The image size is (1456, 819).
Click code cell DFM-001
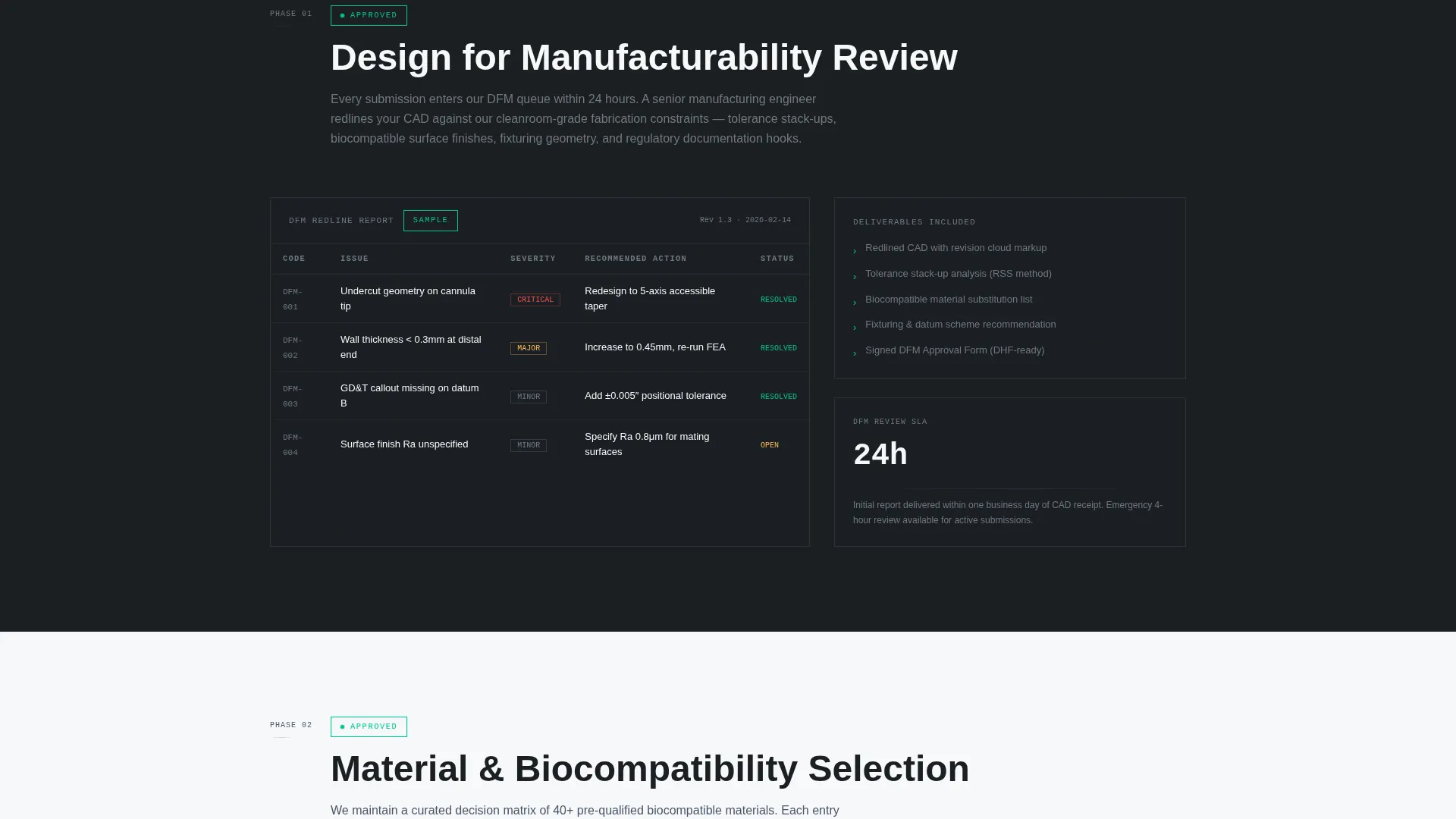pyautogui.click(x=293, y=299)
